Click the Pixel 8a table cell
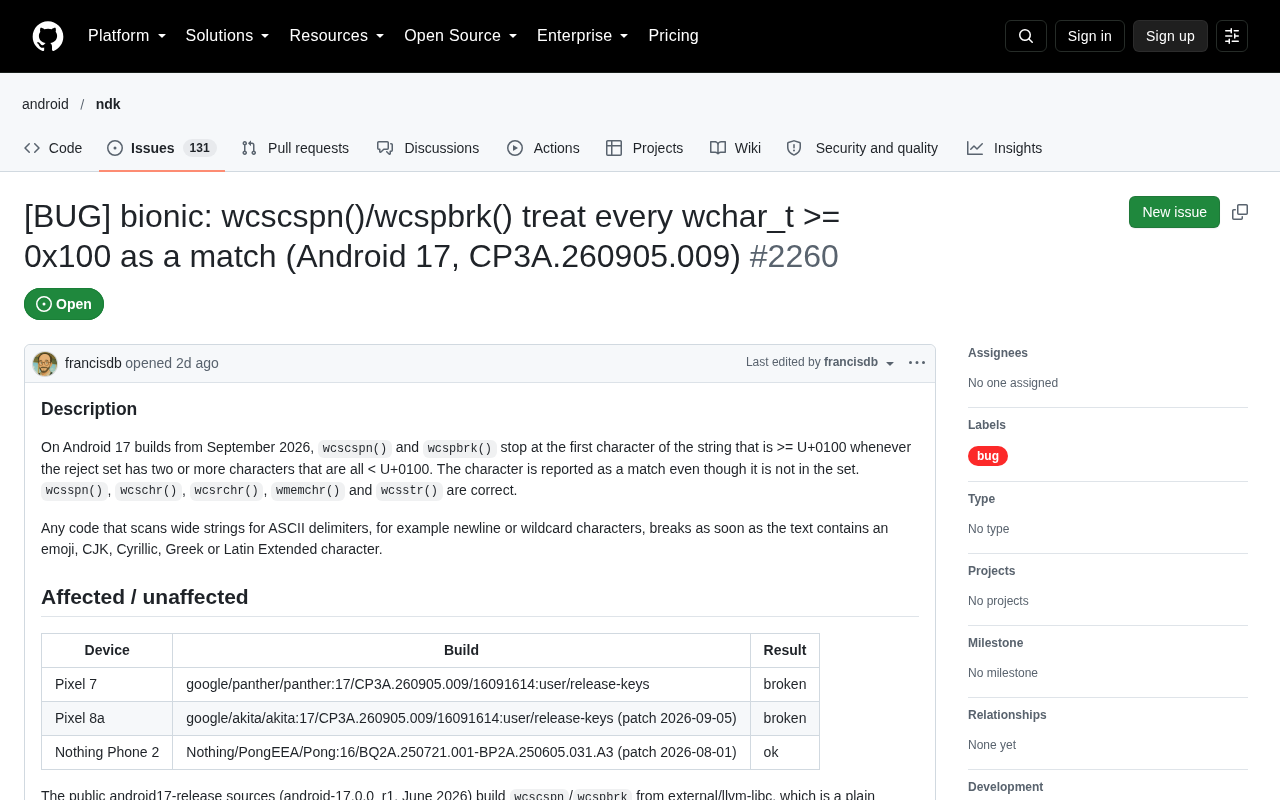 coord(107,719)
